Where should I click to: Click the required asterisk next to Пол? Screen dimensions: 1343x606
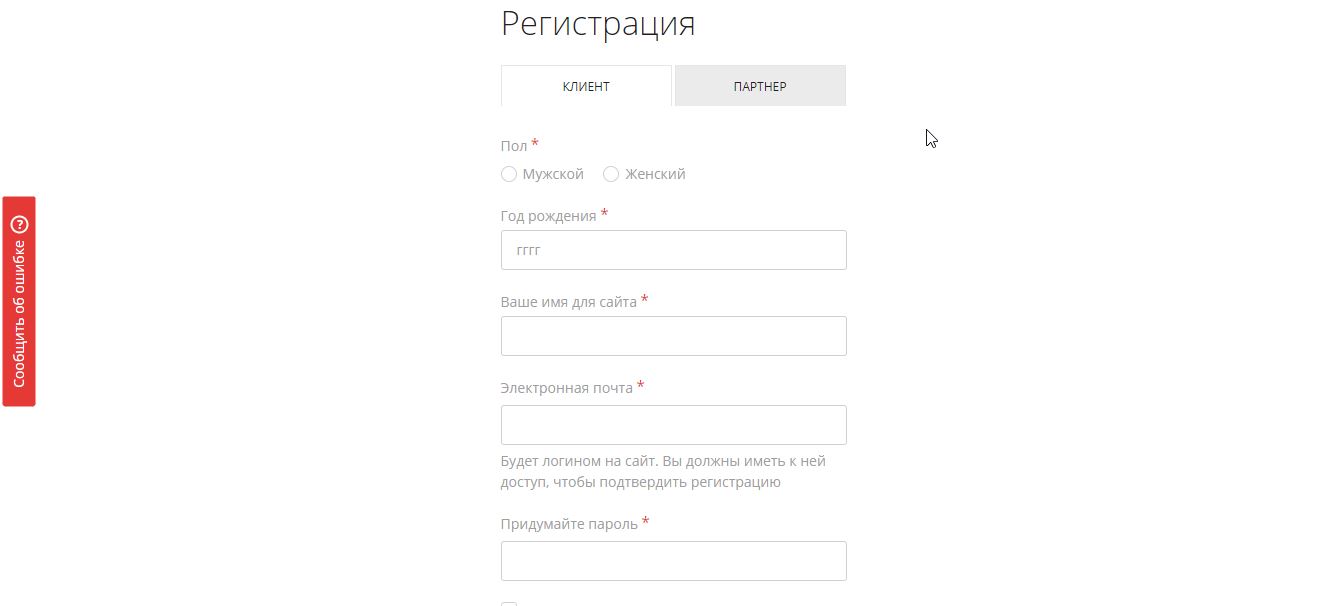tap(534, 143)
